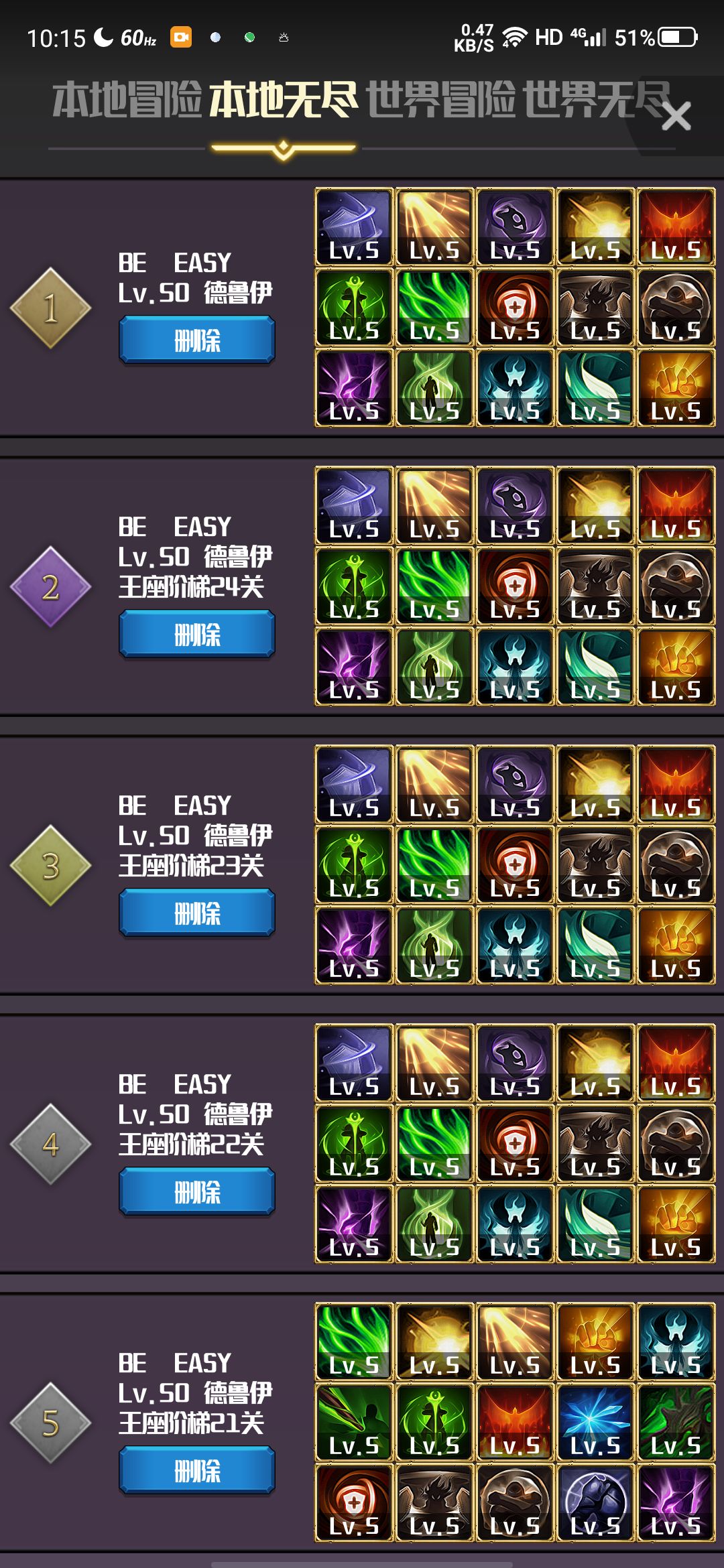Delete the 王座阶梯22关 record
This screenshot has height=1568, width=724.
pyautogui.click(x=197, y=1191)
